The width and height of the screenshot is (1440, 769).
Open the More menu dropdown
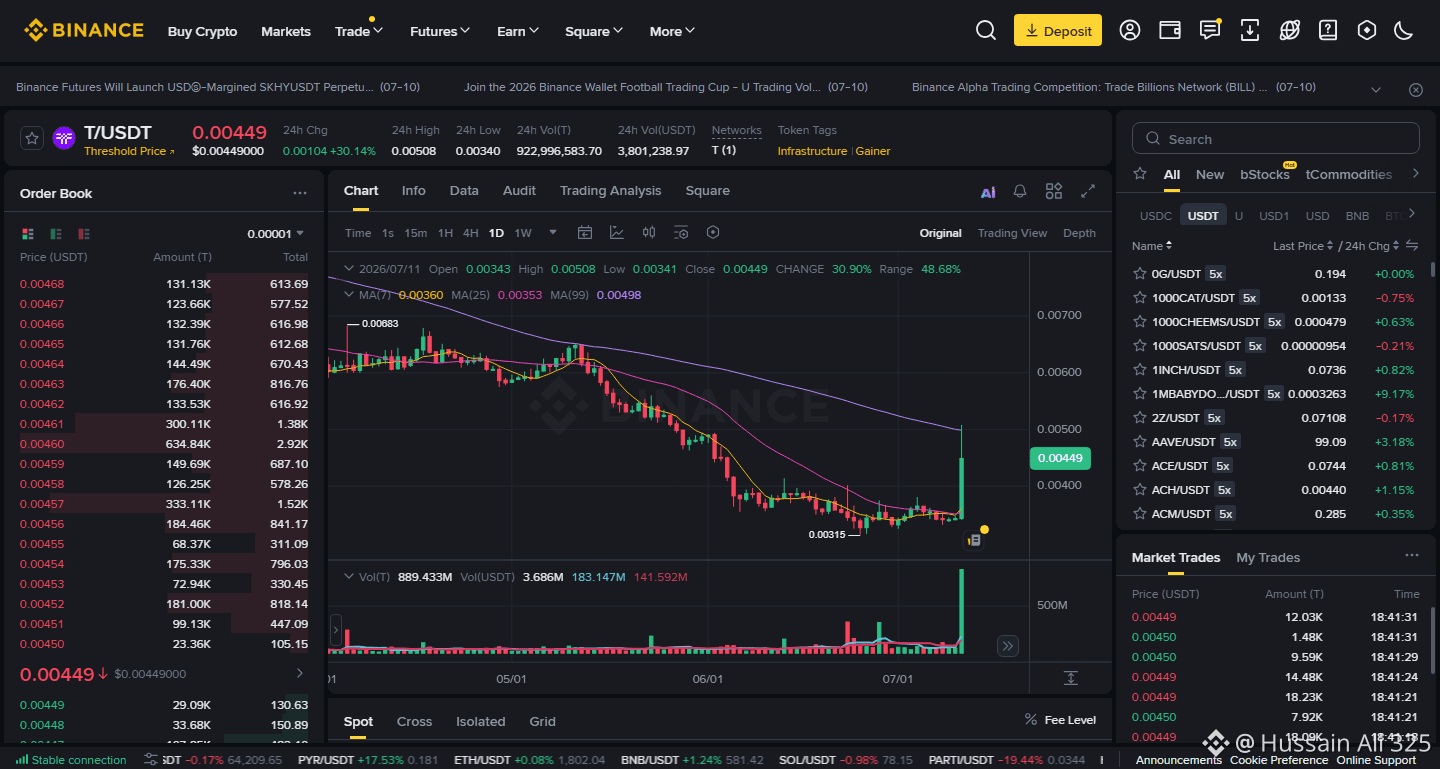pos(672,31)
